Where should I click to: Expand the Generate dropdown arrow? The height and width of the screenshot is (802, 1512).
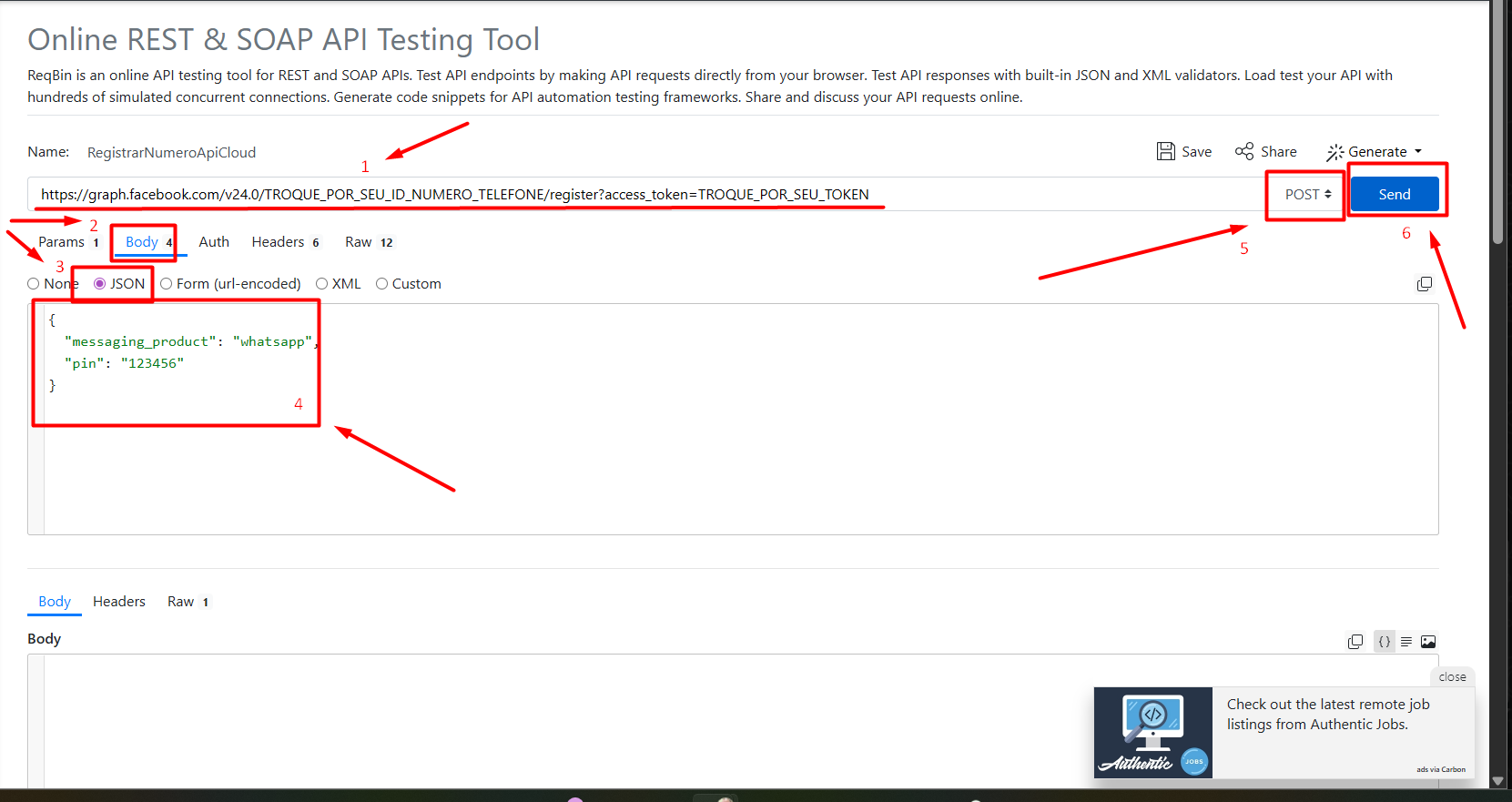(1418, 152)
